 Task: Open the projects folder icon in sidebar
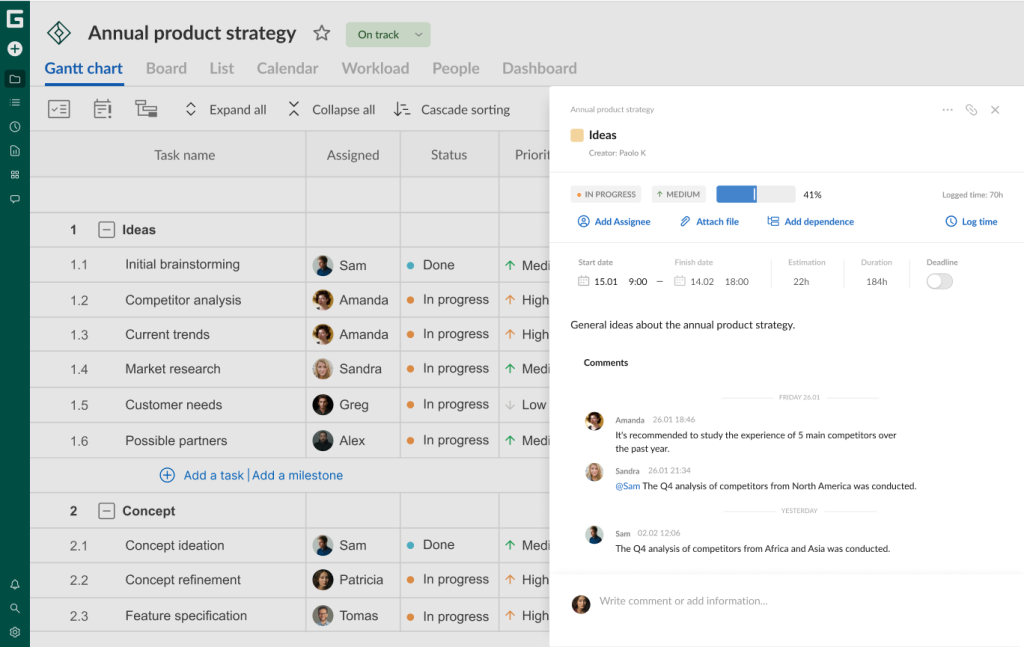point(14,78)
